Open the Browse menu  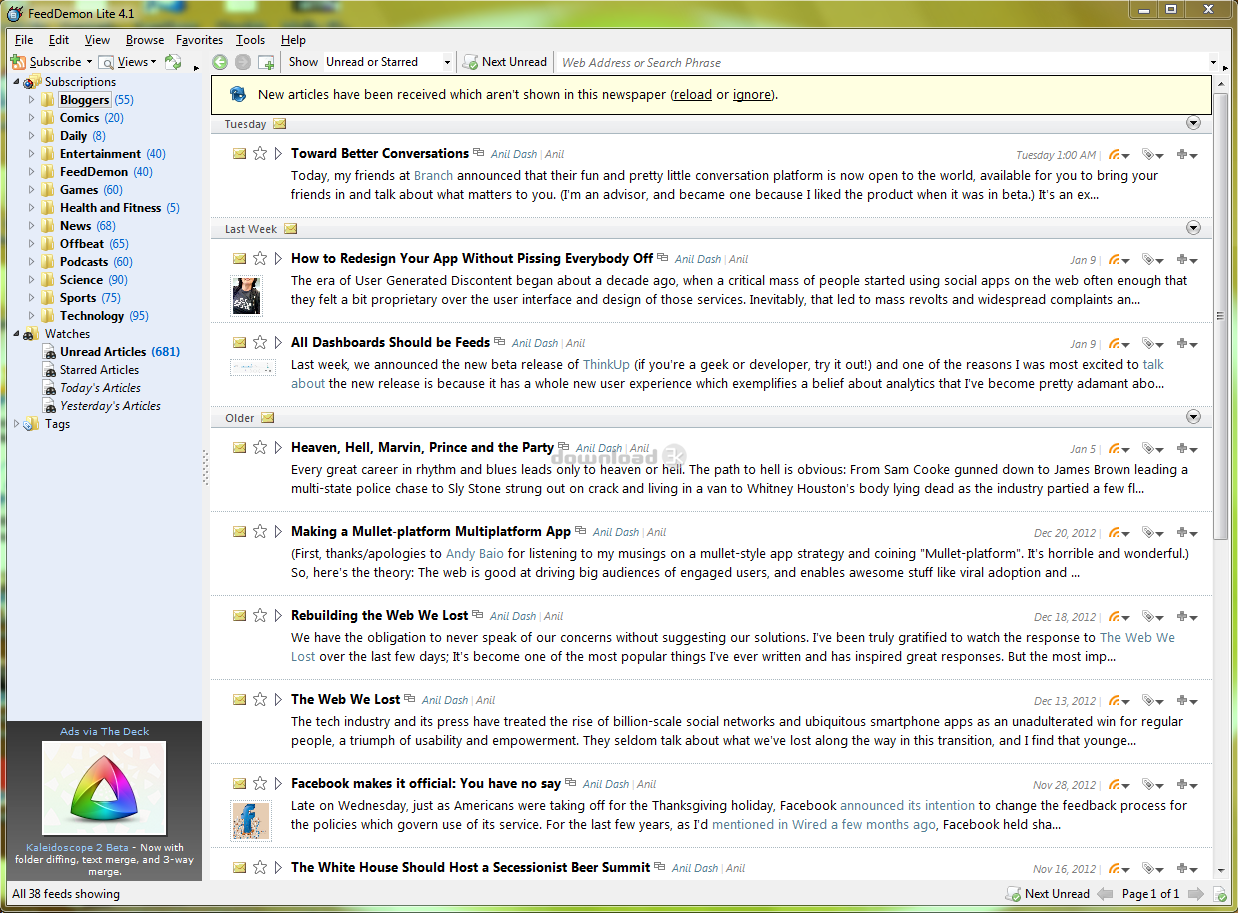tap(145, 40)
